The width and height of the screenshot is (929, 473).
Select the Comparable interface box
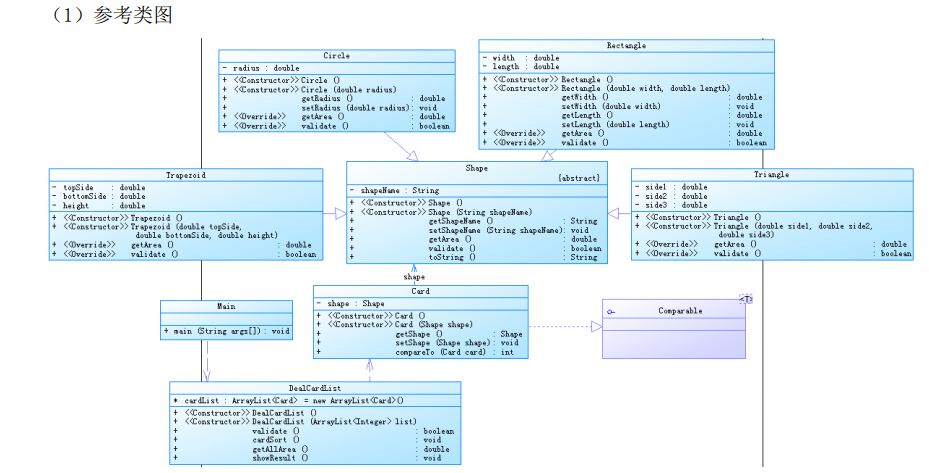tap(674, 328)
